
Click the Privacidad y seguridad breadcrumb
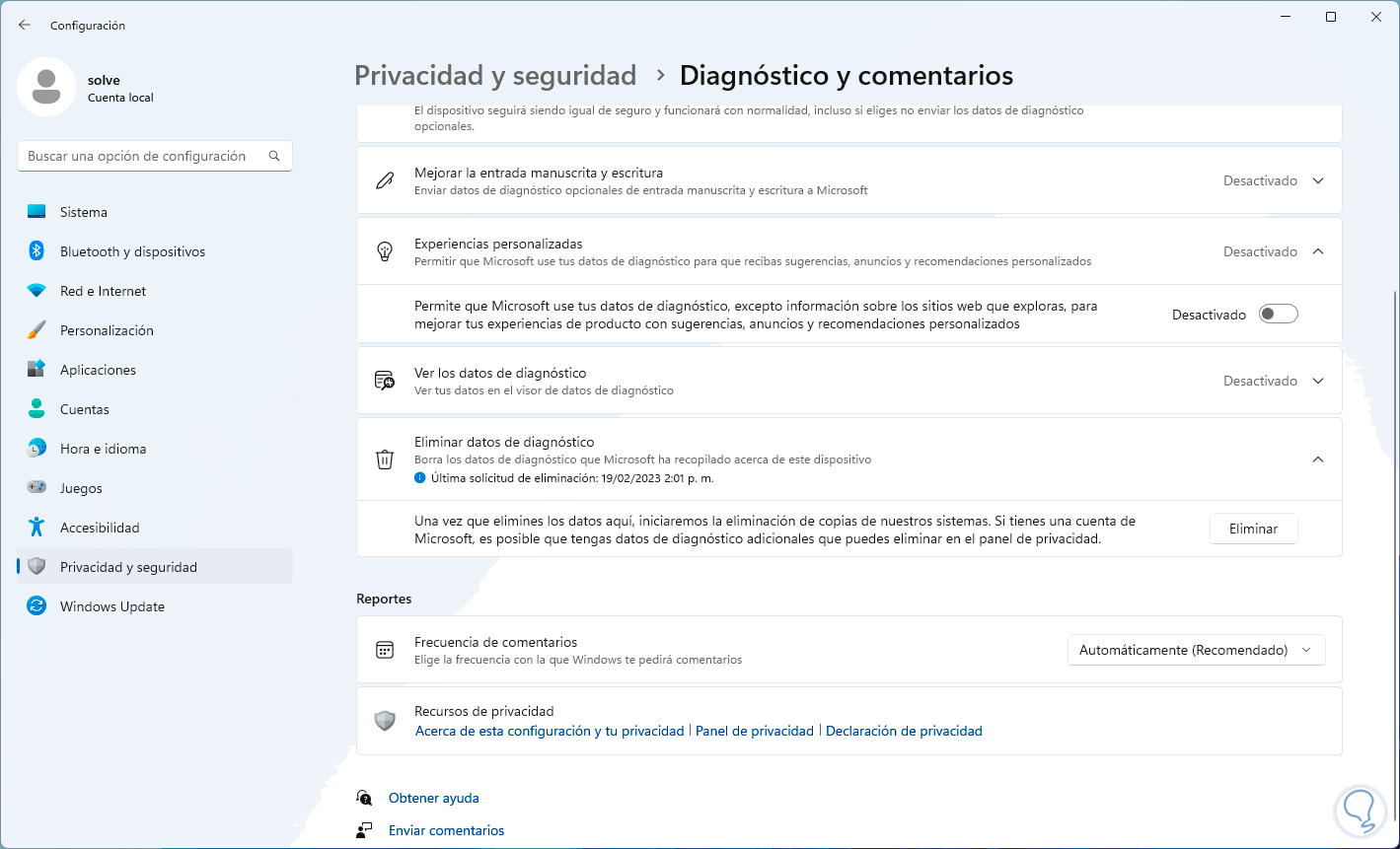click(x=495, y=75)
